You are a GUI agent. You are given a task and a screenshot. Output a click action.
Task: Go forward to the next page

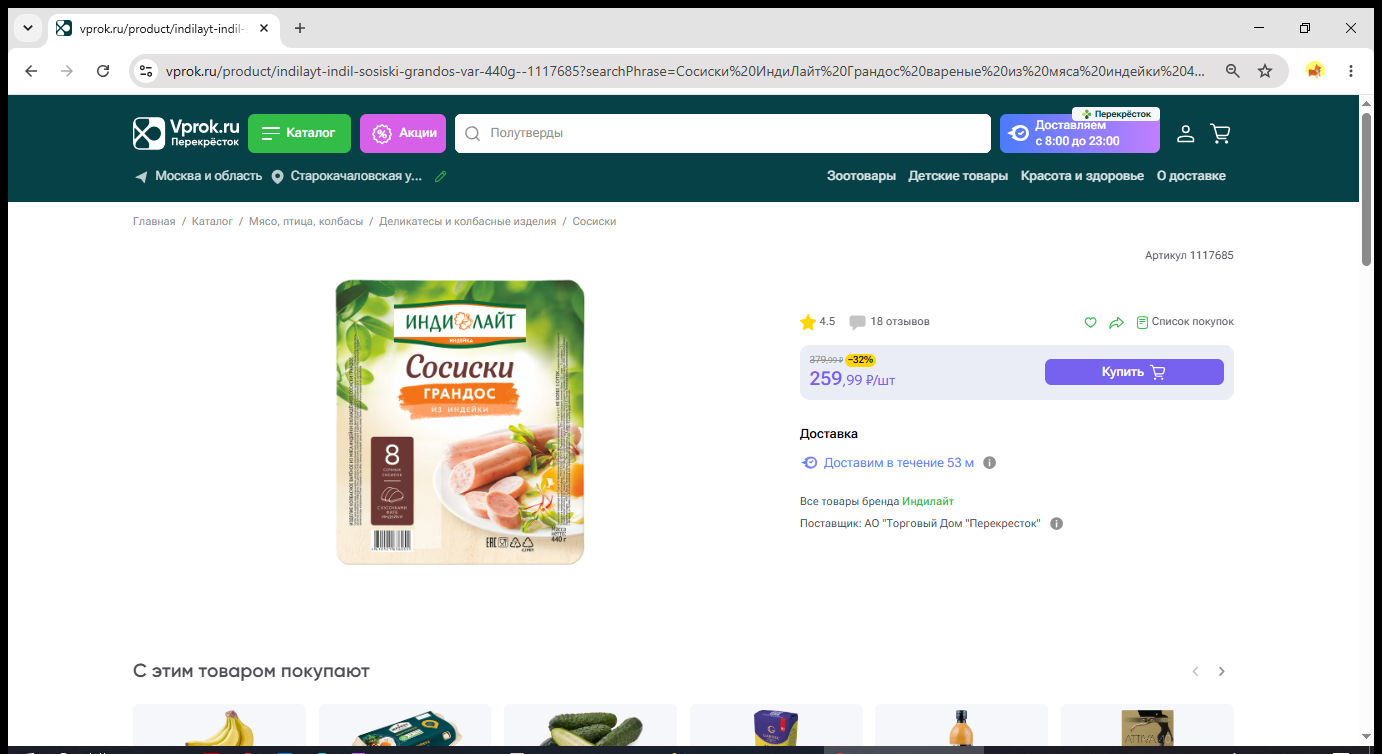[x=67, y=71]
